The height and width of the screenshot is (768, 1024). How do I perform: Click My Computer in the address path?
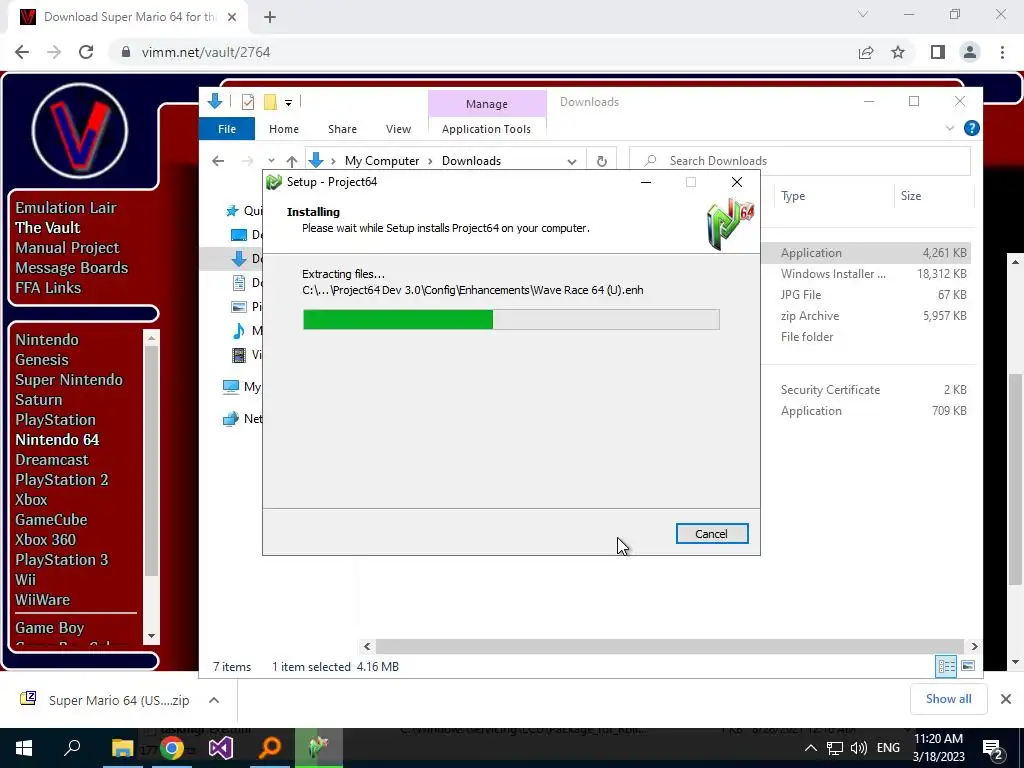(381, 161)
